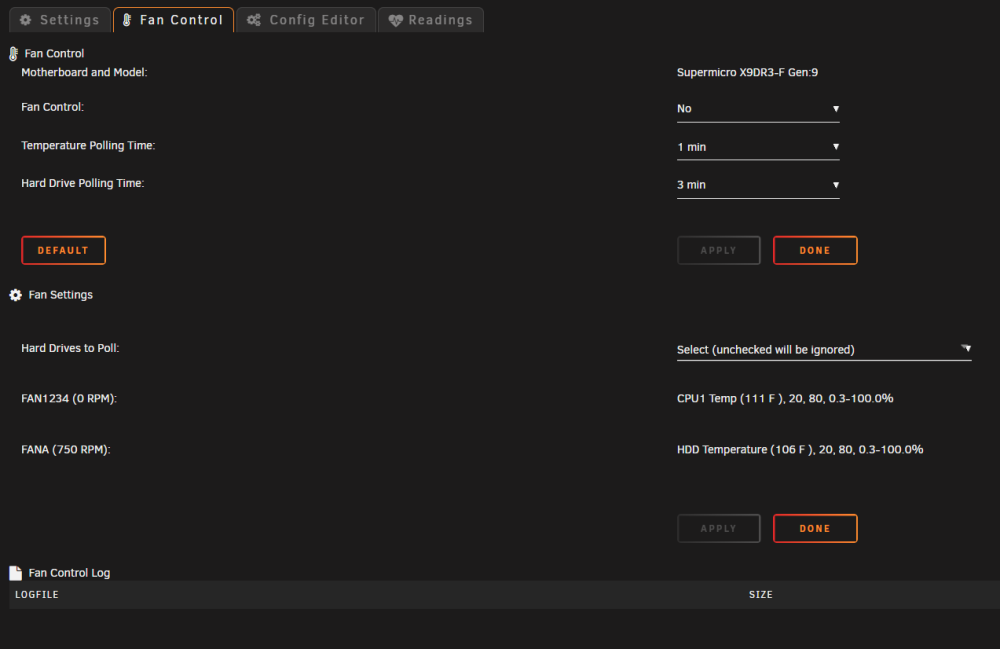Click the document icon beside Fan Control Log
The width and height of the screenshot is (1000, 649).
(16, 573)
